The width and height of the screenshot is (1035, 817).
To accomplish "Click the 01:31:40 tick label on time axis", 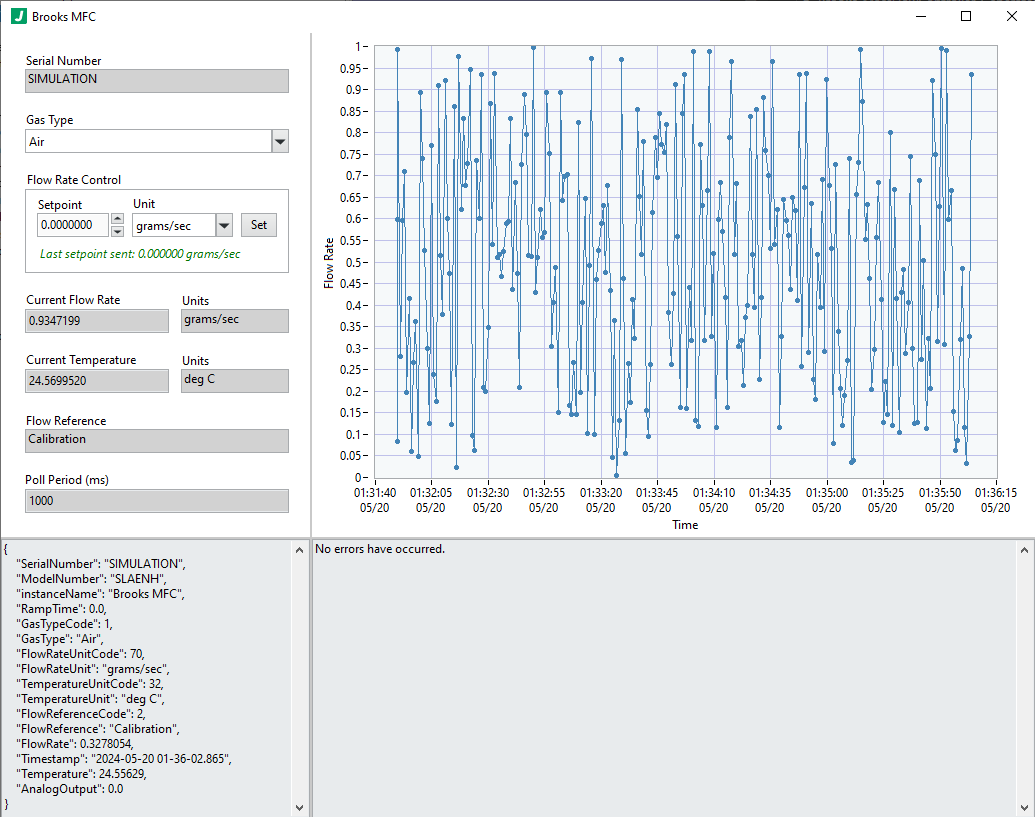I will (x=375, y=500).
